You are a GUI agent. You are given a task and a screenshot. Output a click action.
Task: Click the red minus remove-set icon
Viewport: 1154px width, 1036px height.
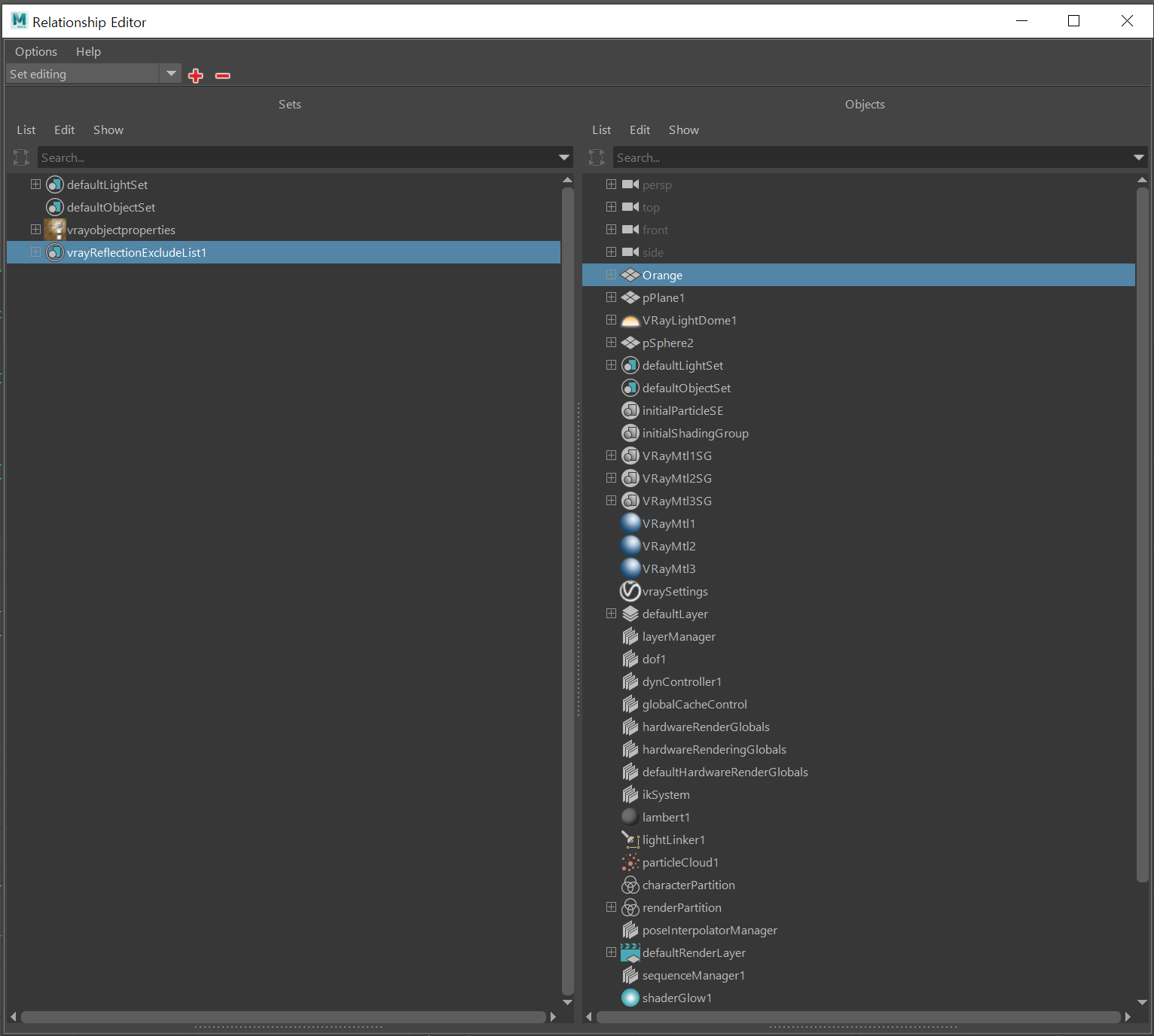coord(223,75)
